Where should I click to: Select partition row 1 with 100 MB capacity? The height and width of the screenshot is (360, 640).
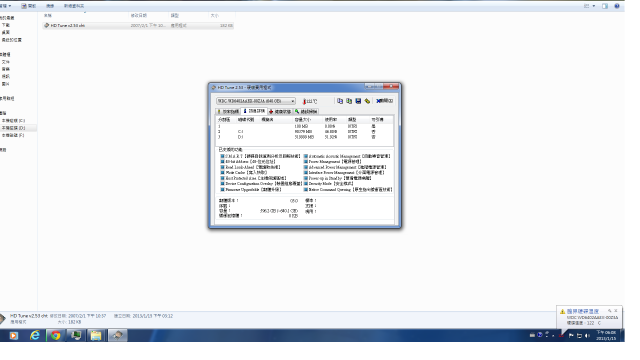coord(304,127)
